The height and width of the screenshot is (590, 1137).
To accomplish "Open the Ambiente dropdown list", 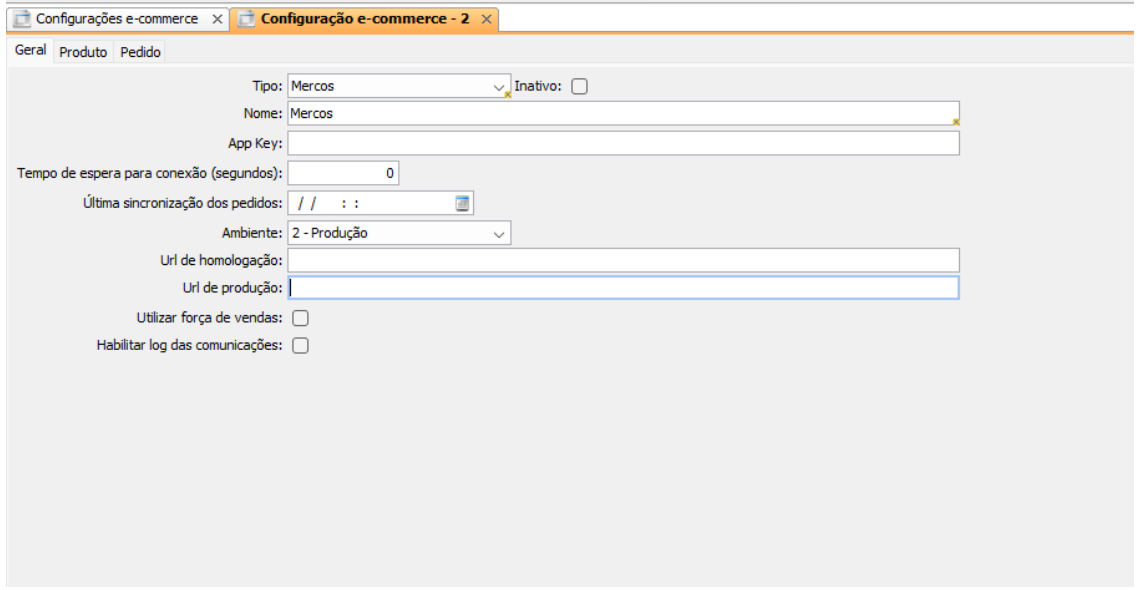I will click(x=499, y=234).
